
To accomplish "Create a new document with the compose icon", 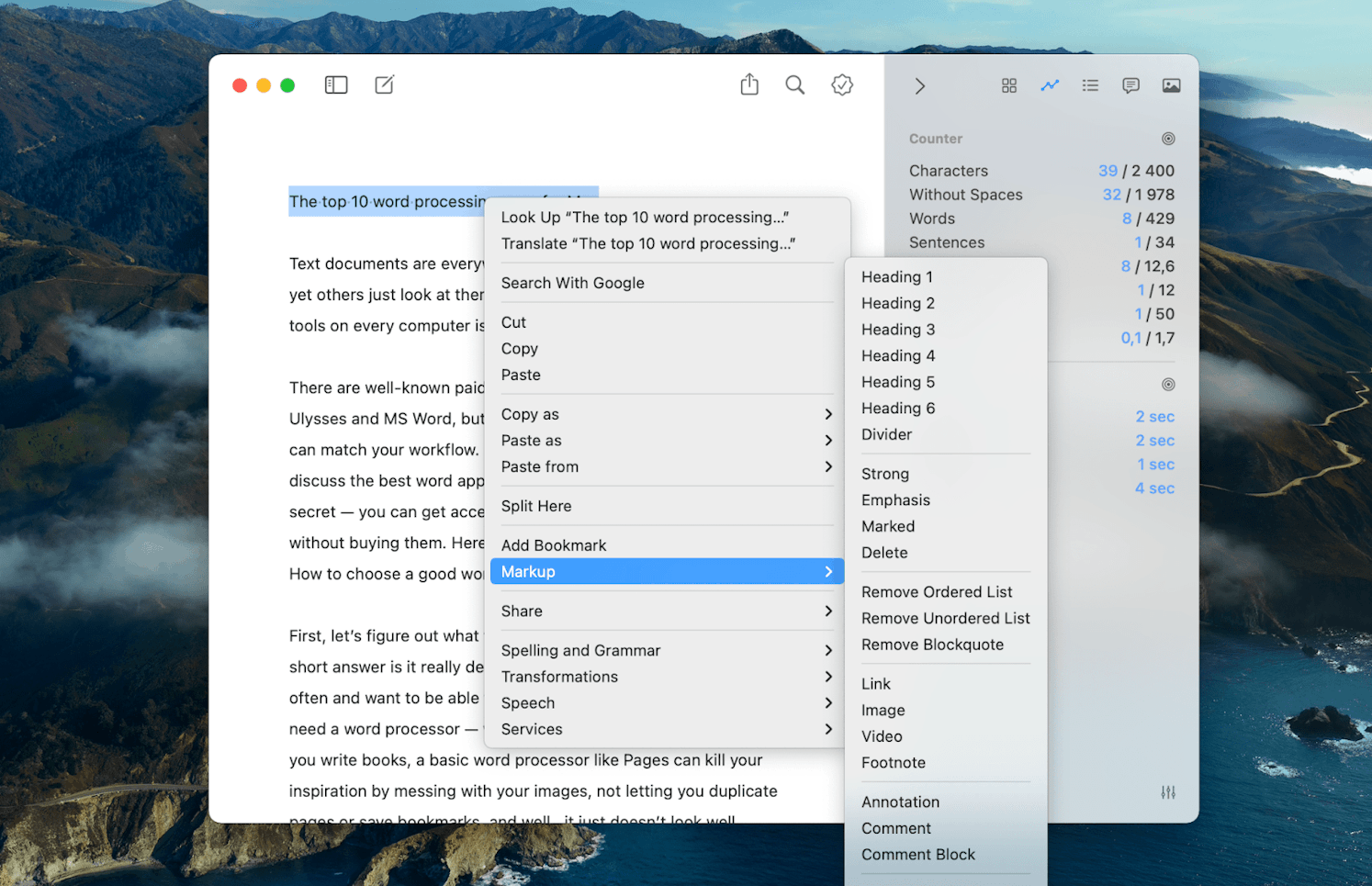I will click(384, 84).
